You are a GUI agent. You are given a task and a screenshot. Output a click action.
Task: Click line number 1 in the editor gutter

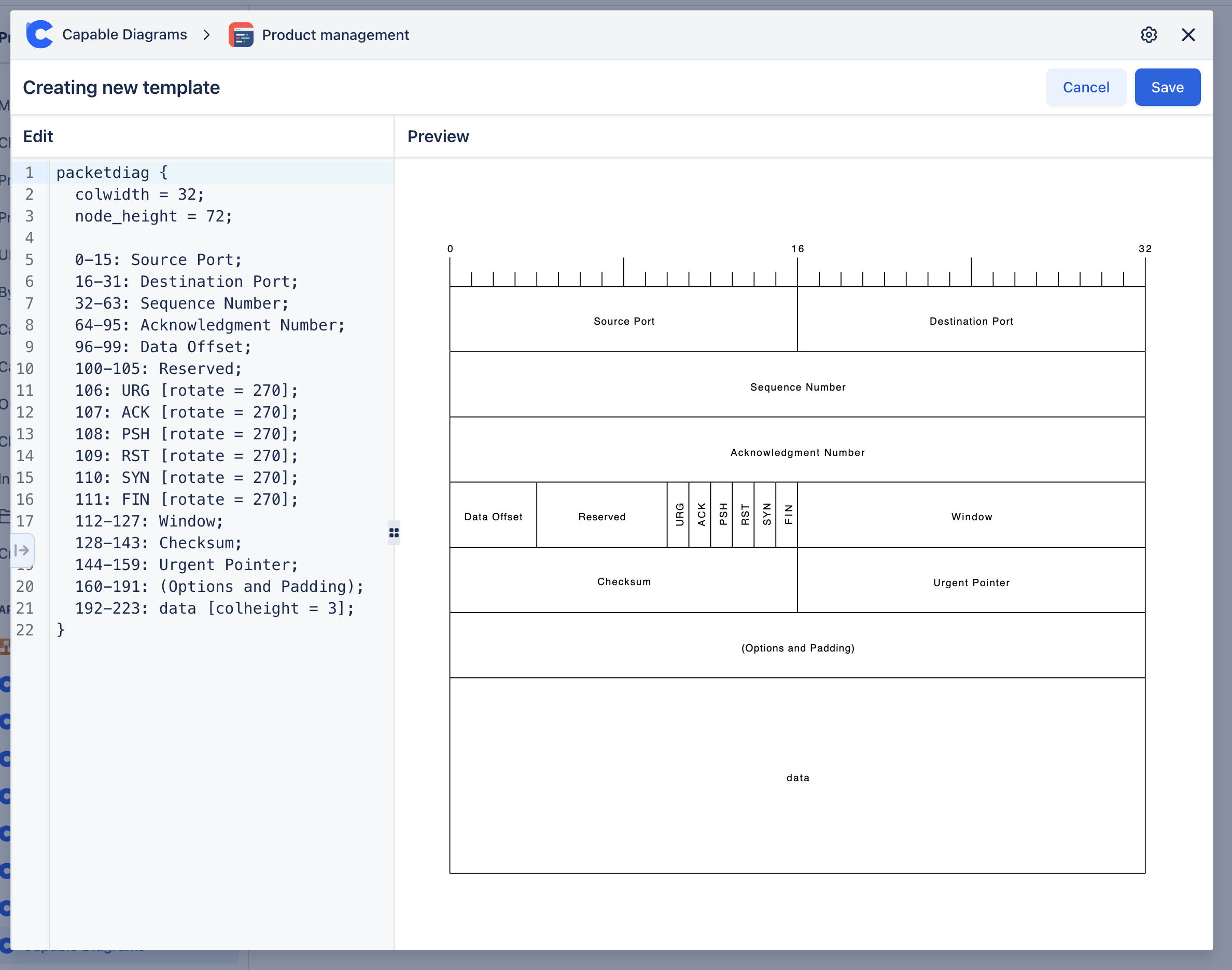[x=30, y=172]
